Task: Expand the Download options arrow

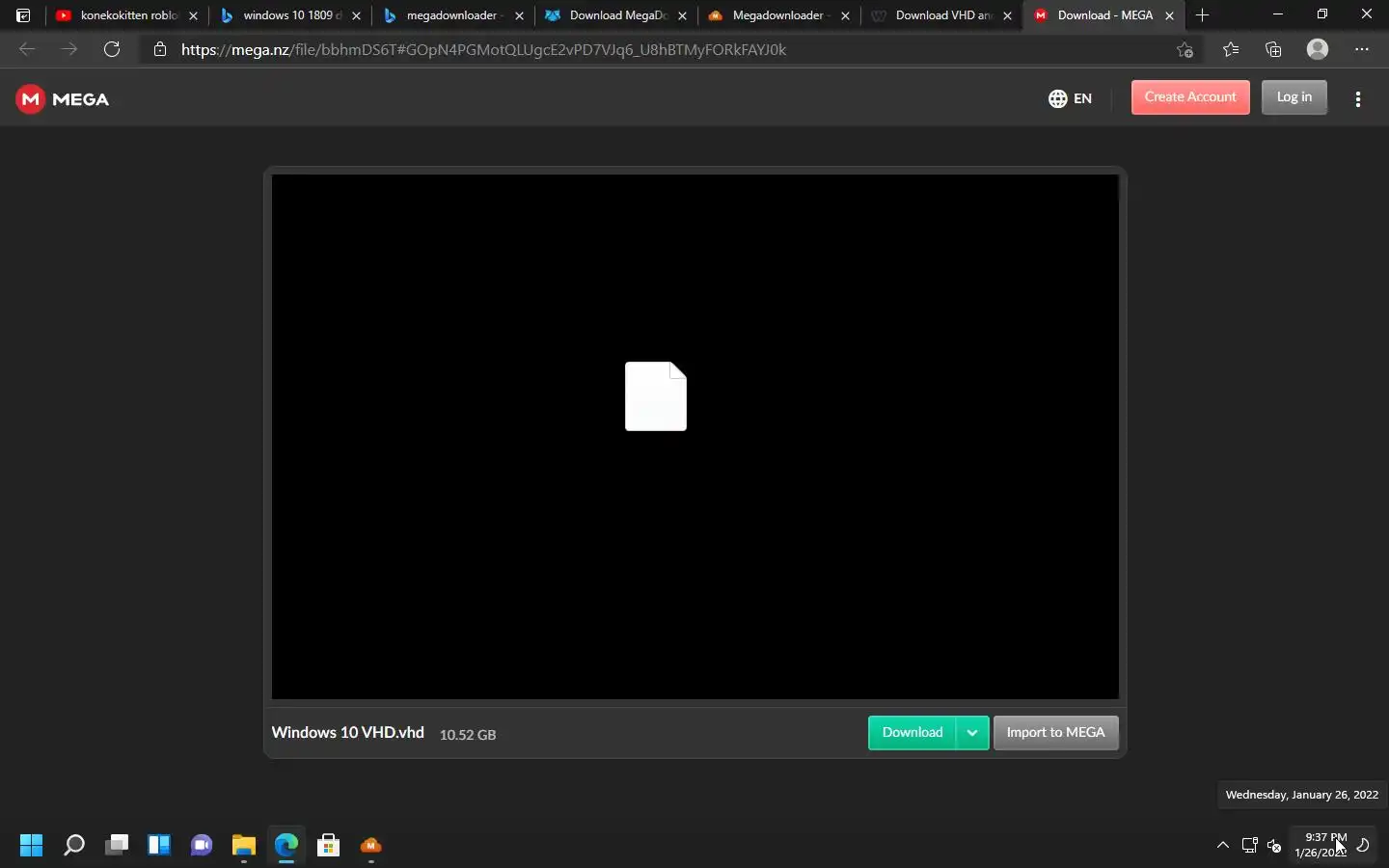Action: 972,733
